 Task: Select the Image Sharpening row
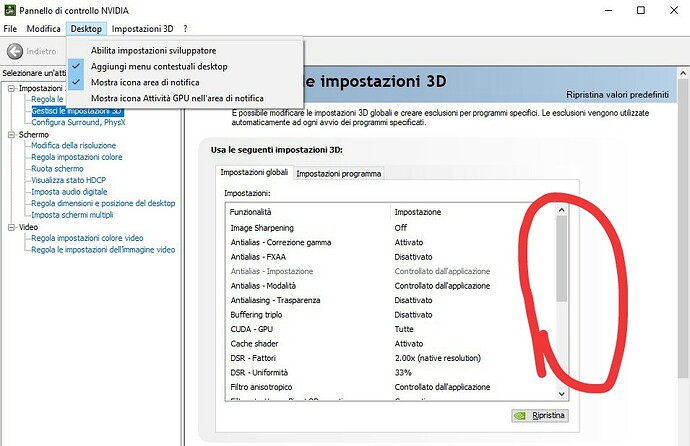(x=390, y=228)
